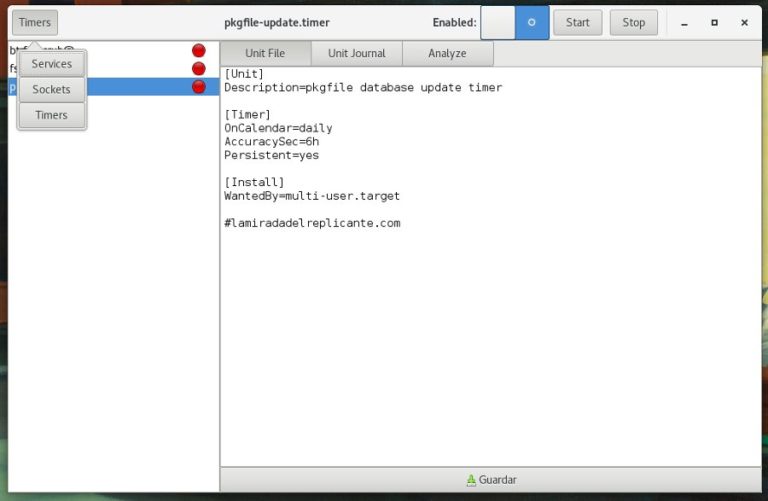The width and height of the screenshot is (768, 501).
Task: Click the Stop button
Action: (x=633, y=23)
